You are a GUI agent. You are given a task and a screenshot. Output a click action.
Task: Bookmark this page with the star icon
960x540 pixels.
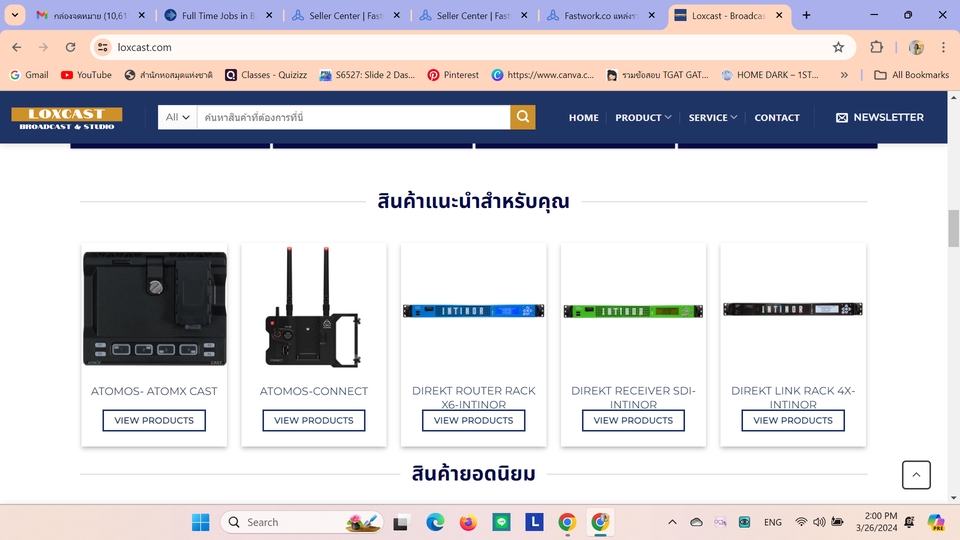(x=838, y=47)
